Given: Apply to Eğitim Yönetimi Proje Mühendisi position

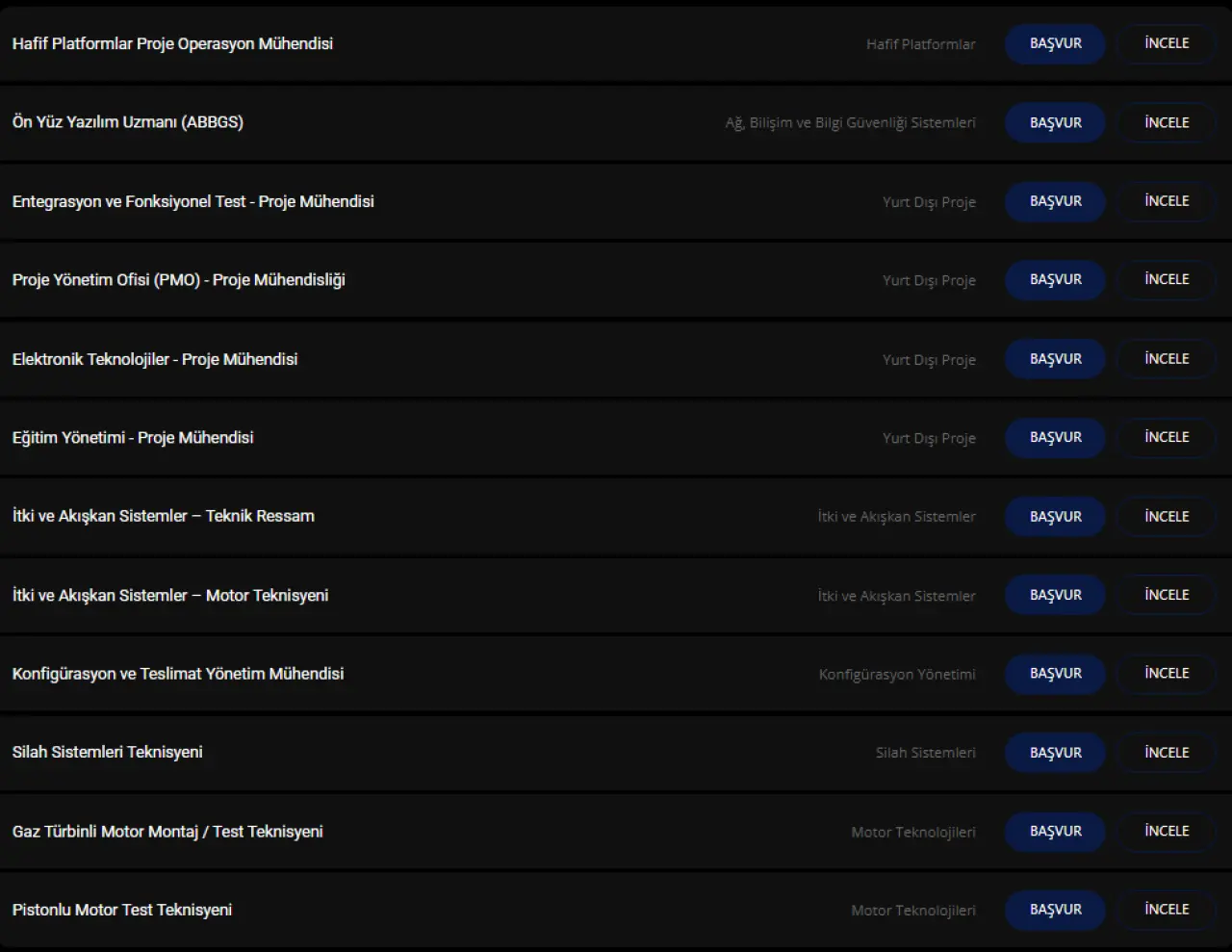Looking at the screenshot, I should tap(1055, 438).
